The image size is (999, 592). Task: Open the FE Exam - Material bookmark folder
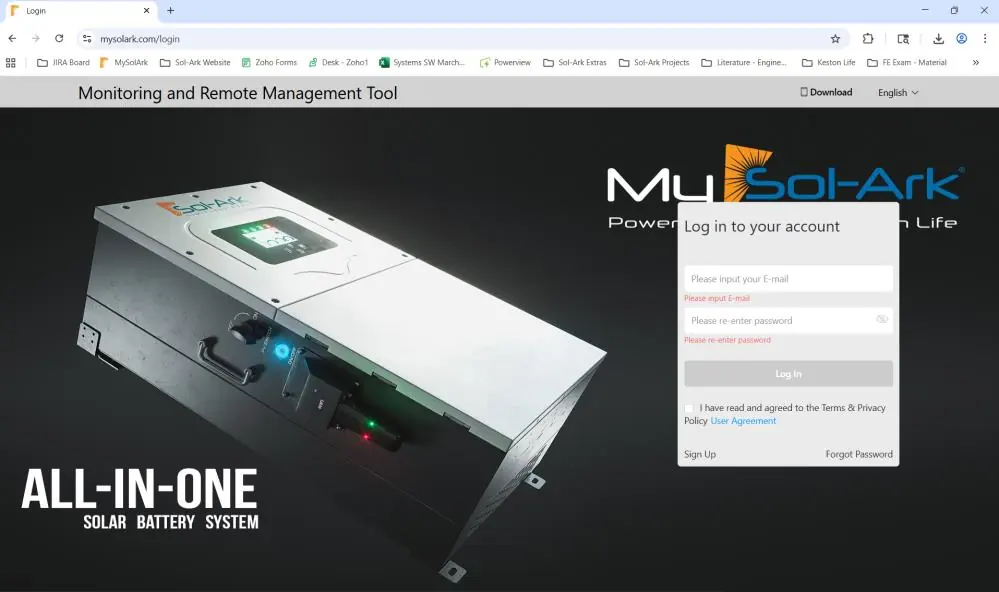coord(907,62)
